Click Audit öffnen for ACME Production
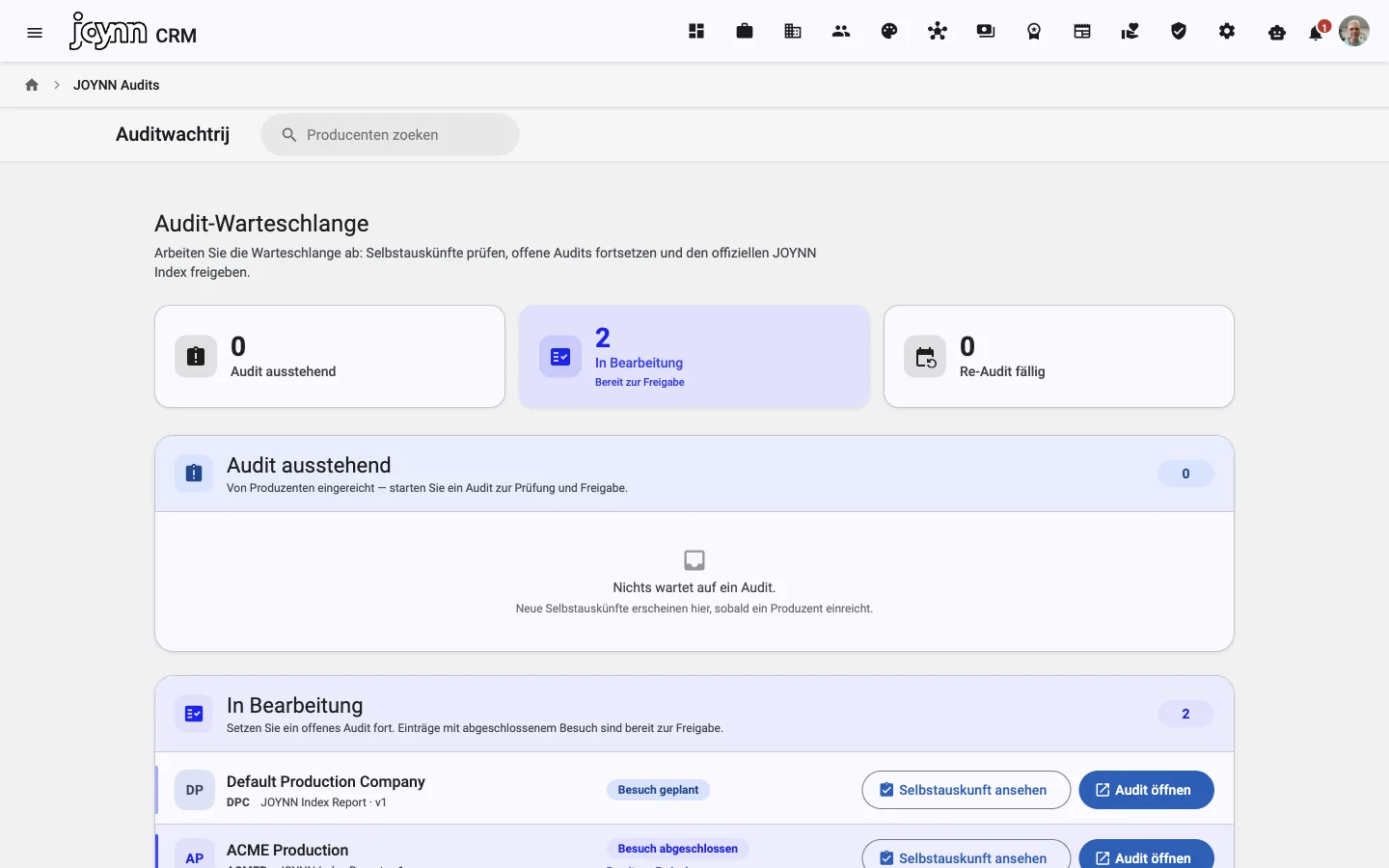Viewport: 1389px width, 868px height. 1146,854
